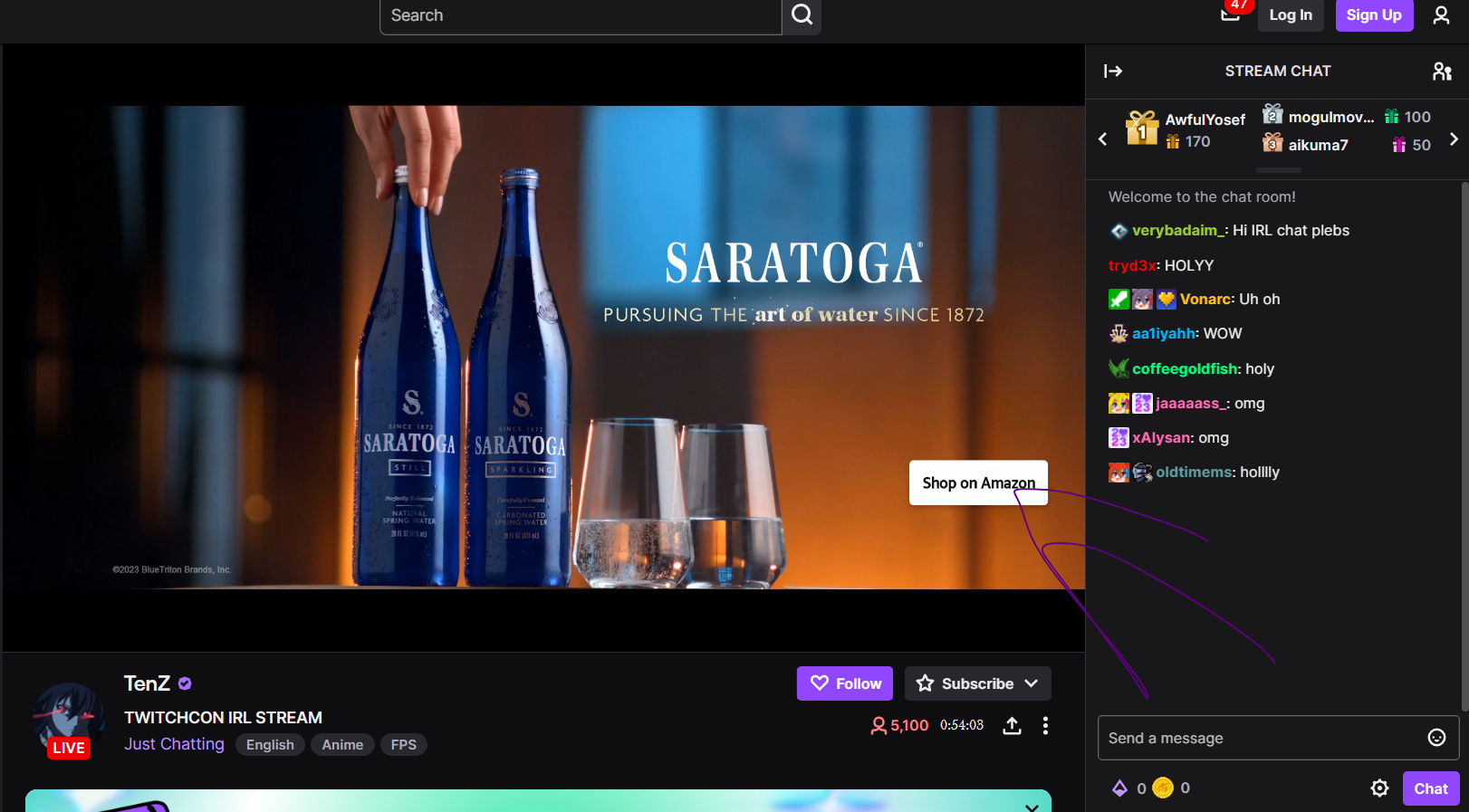Click the search magnifier button
The image size is (1469, 812).
coord(802,15)
